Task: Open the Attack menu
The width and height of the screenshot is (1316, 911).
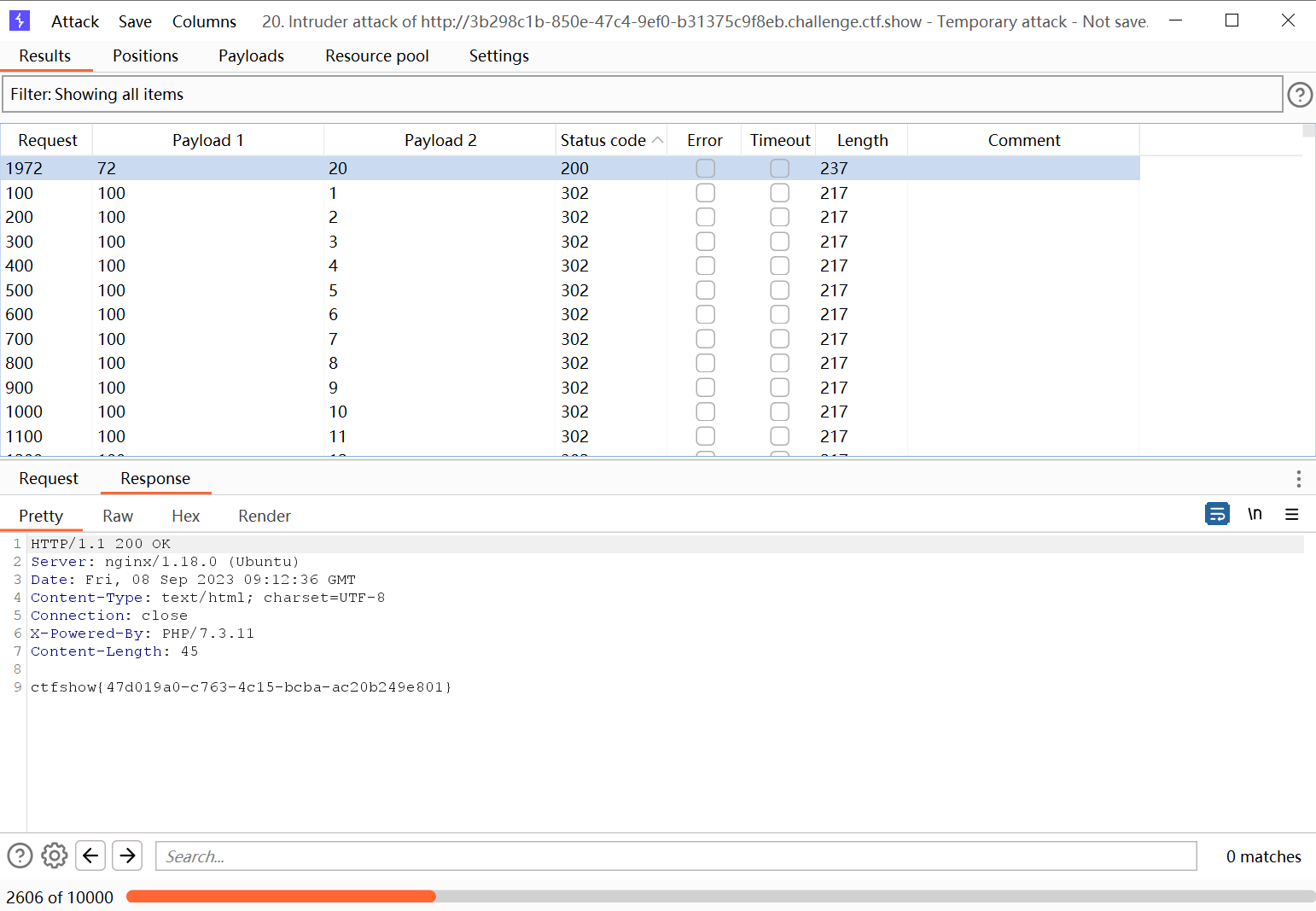Action: coord(75,21)
